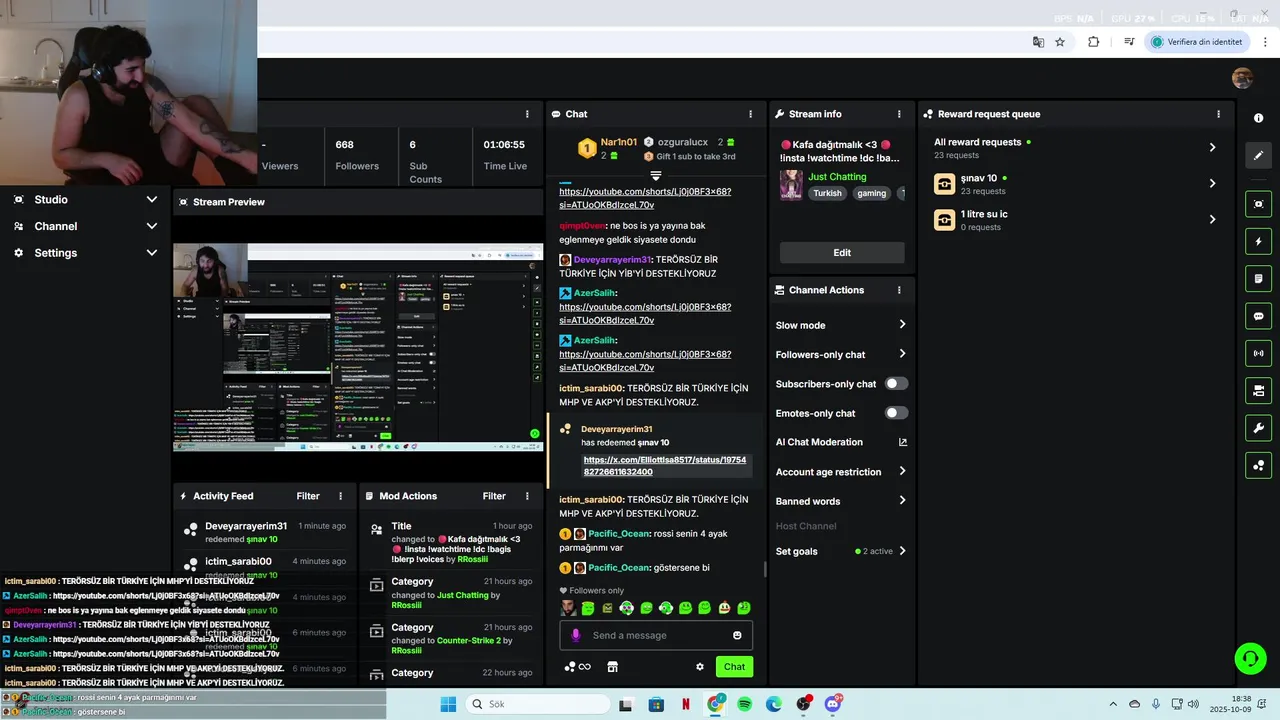Open Activity Feed three-dot menu
The width and height of the screenshot is (1280, 720).
pyautogui.click(x=340, y=496)
